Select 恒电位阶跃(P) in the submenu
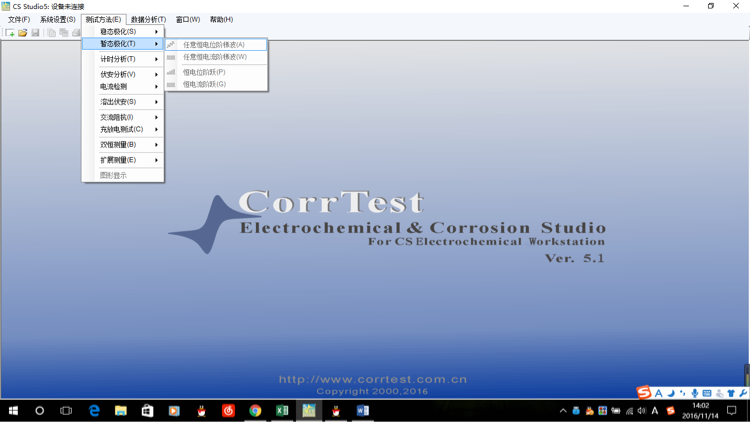 click(x=216, y=72)
